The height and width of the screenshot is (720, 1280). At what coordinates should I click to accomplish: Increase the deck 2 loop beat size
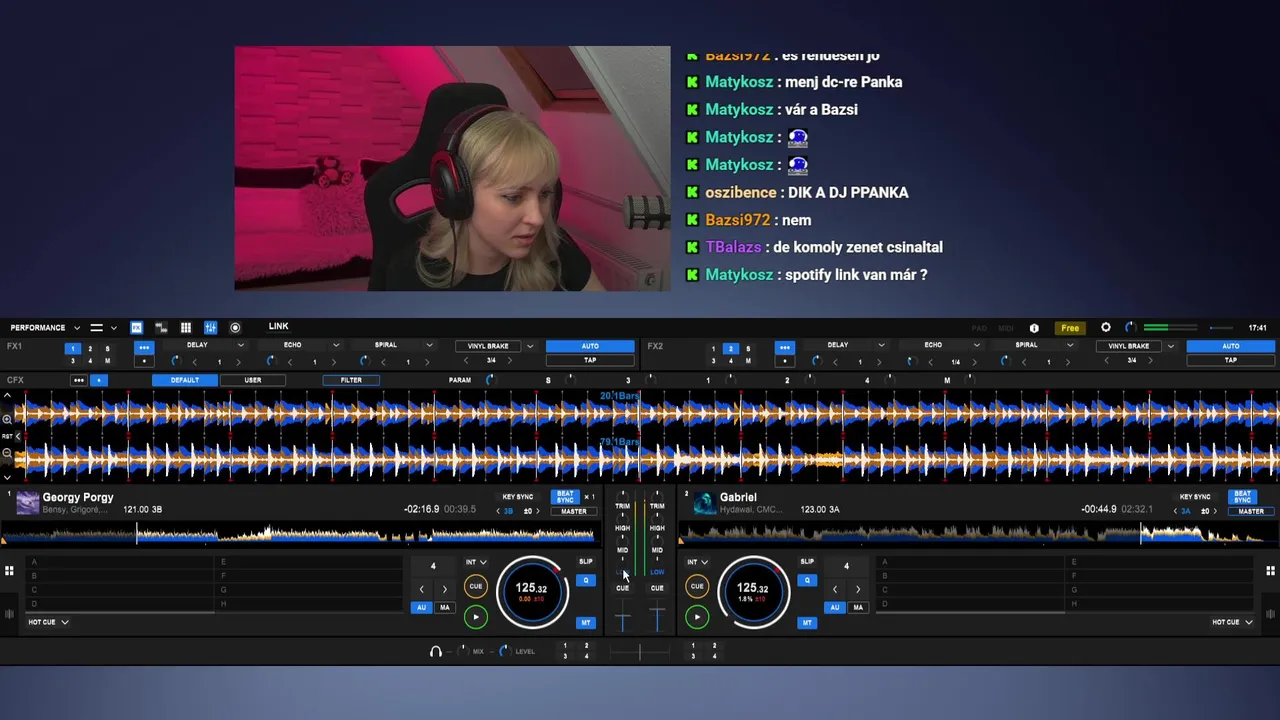(x=858, y=589)
